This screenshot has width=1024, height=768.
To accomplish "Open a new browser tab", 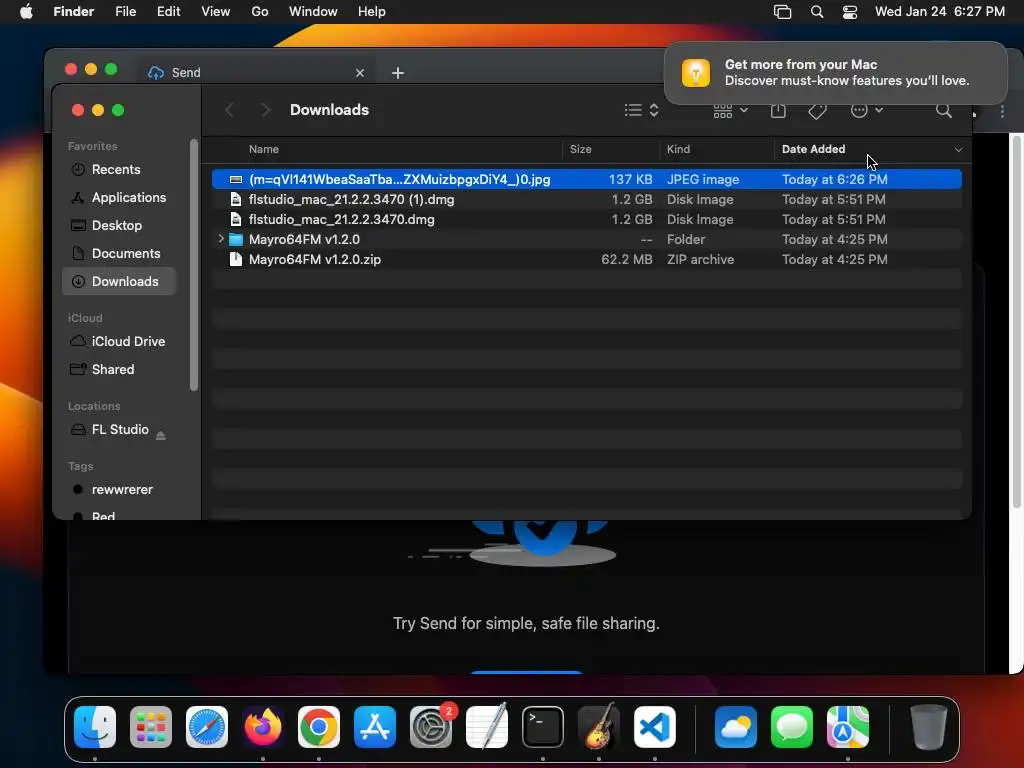I will pyautogui.click(x=398, y=73).
